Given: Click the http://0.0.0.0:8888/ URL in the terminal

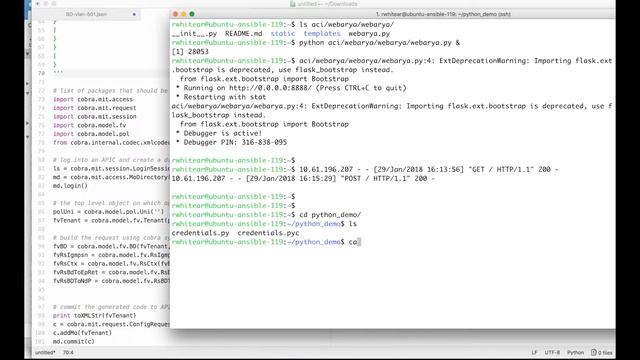Looking at the screenshot, I should pyautogui.click(x=271, y=88).
